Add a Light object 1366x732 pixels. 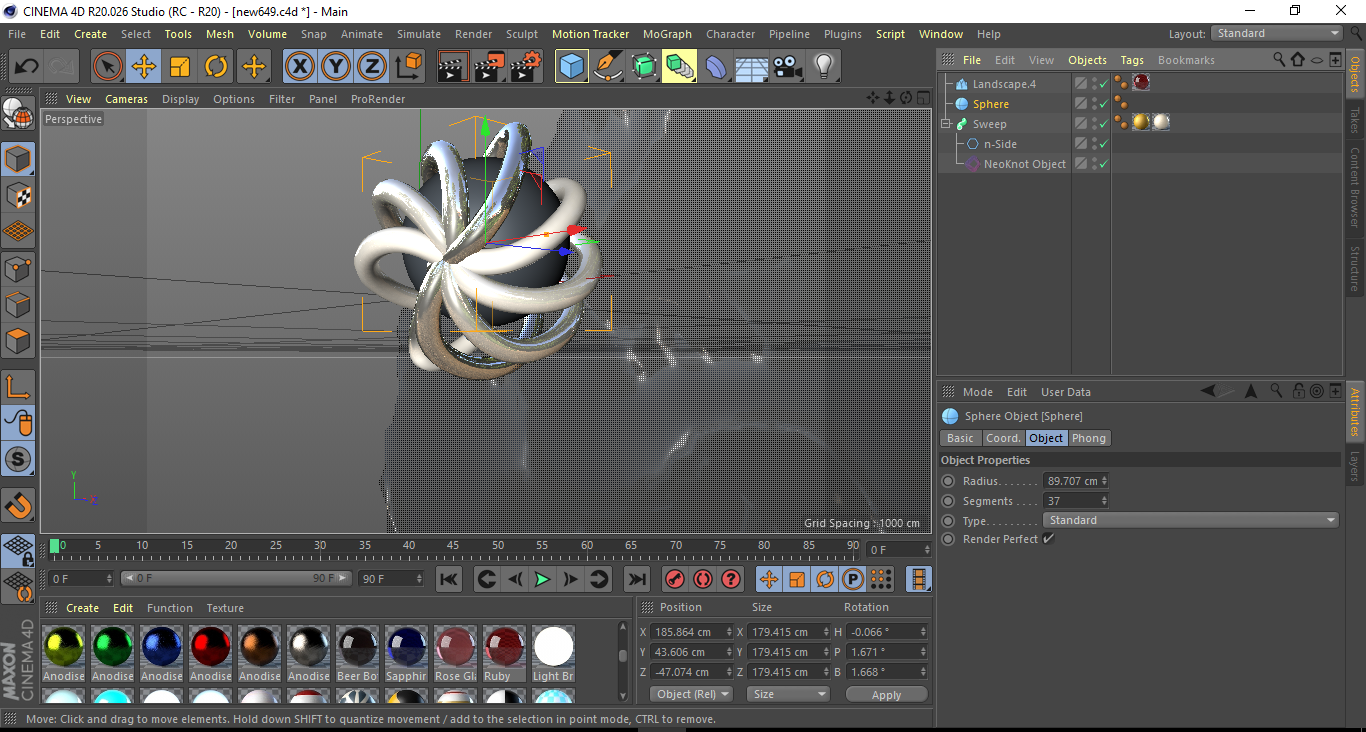(x=823, y=67)
